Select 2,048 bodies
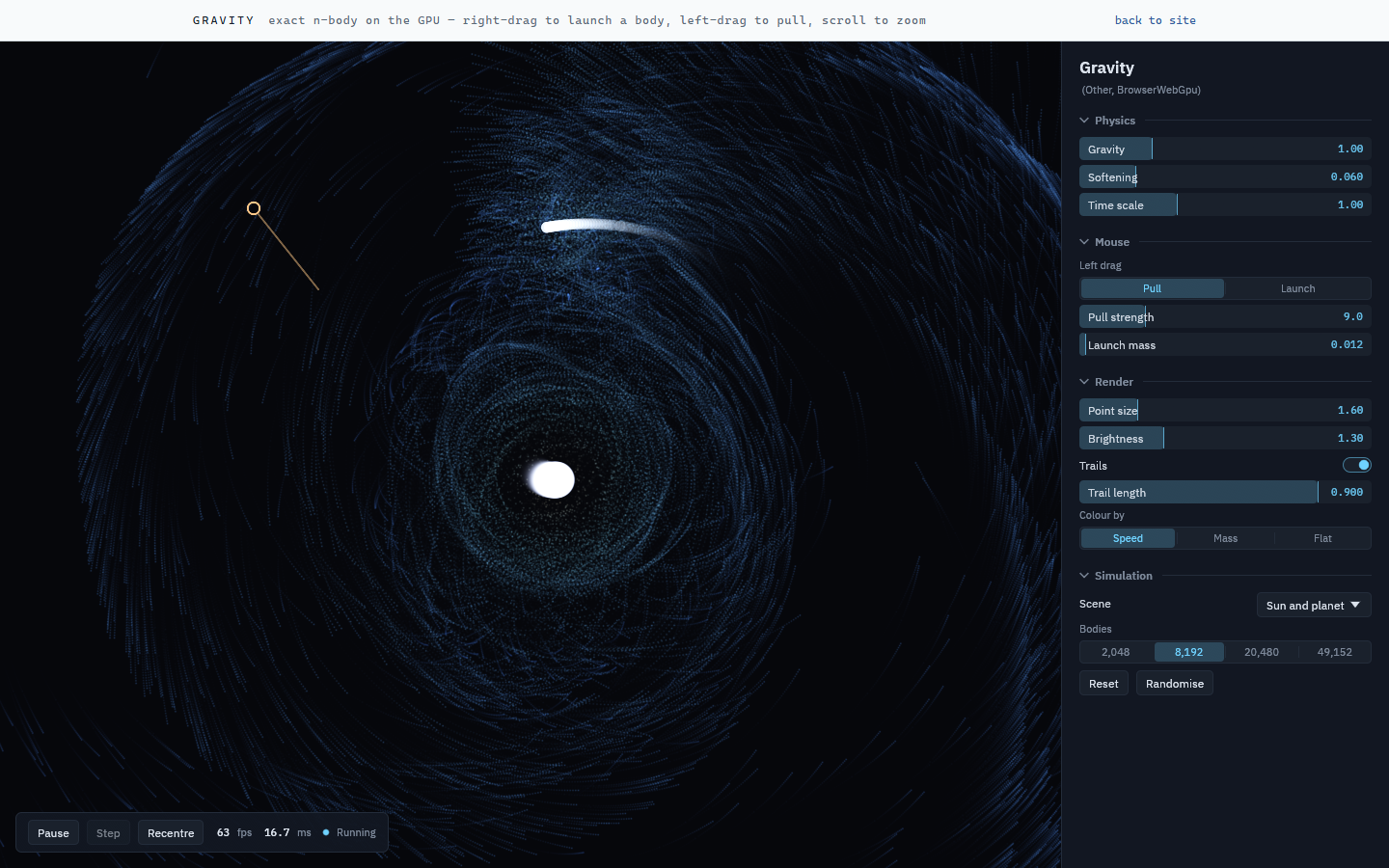This screenshot has width=1389, height=868. point(1116,652)
